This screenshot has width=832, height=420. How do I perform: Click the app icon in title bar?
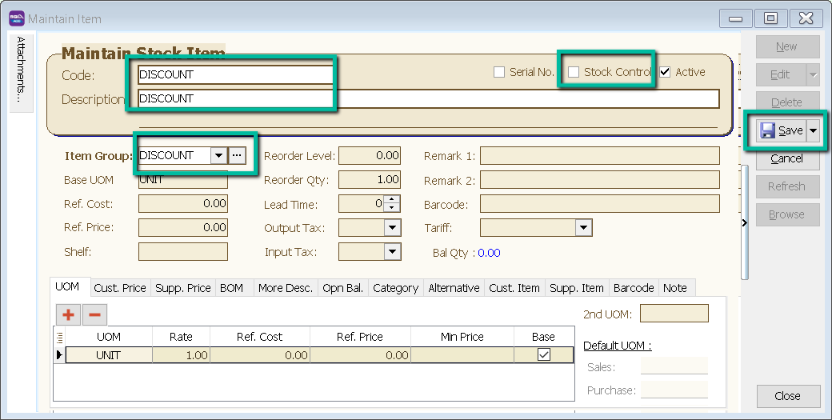point(16,18)
